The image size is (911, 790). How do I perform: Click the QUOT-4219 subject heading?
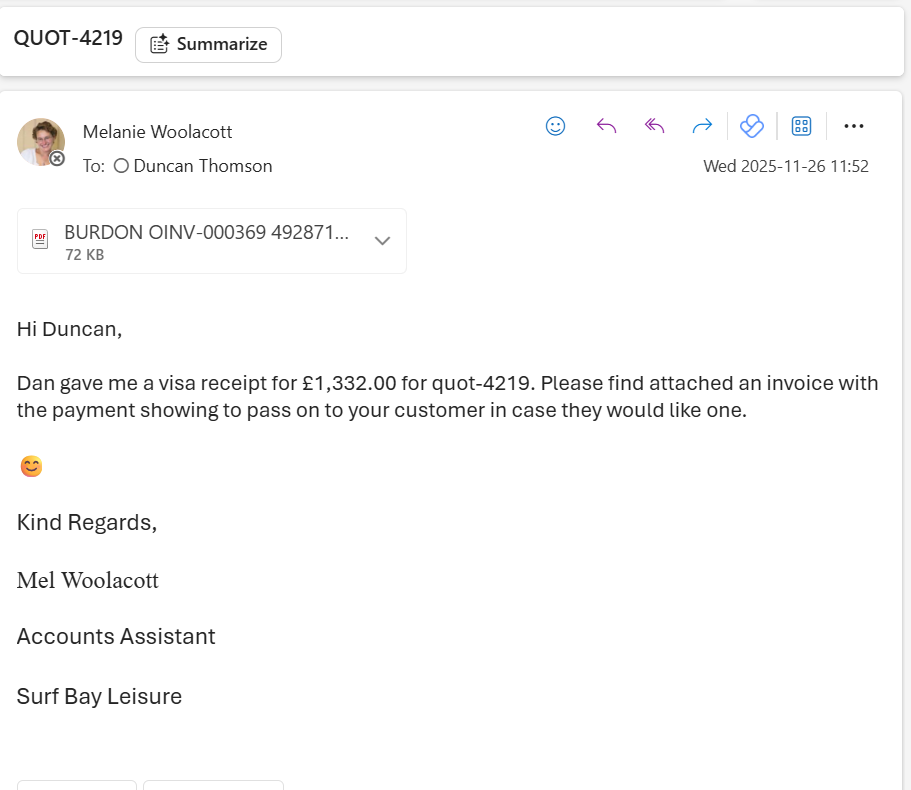(x=68, y=39)
